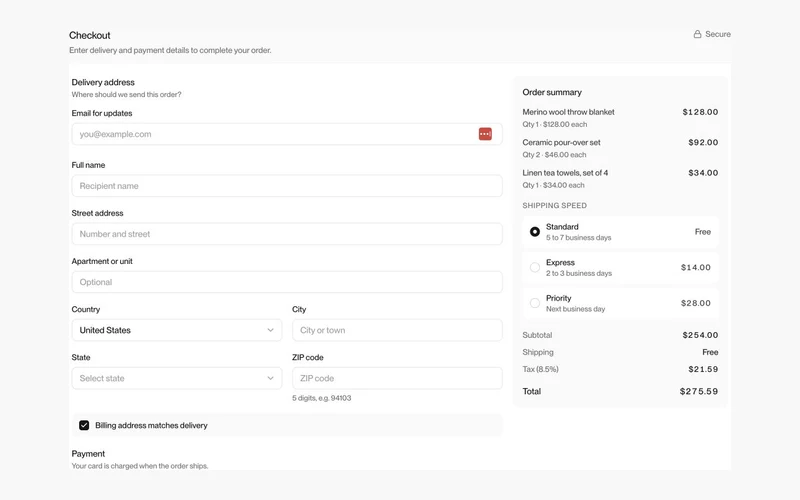Click the Ceramic pour-over set item
The image size is (800, 500).
(x=561, y=142)
